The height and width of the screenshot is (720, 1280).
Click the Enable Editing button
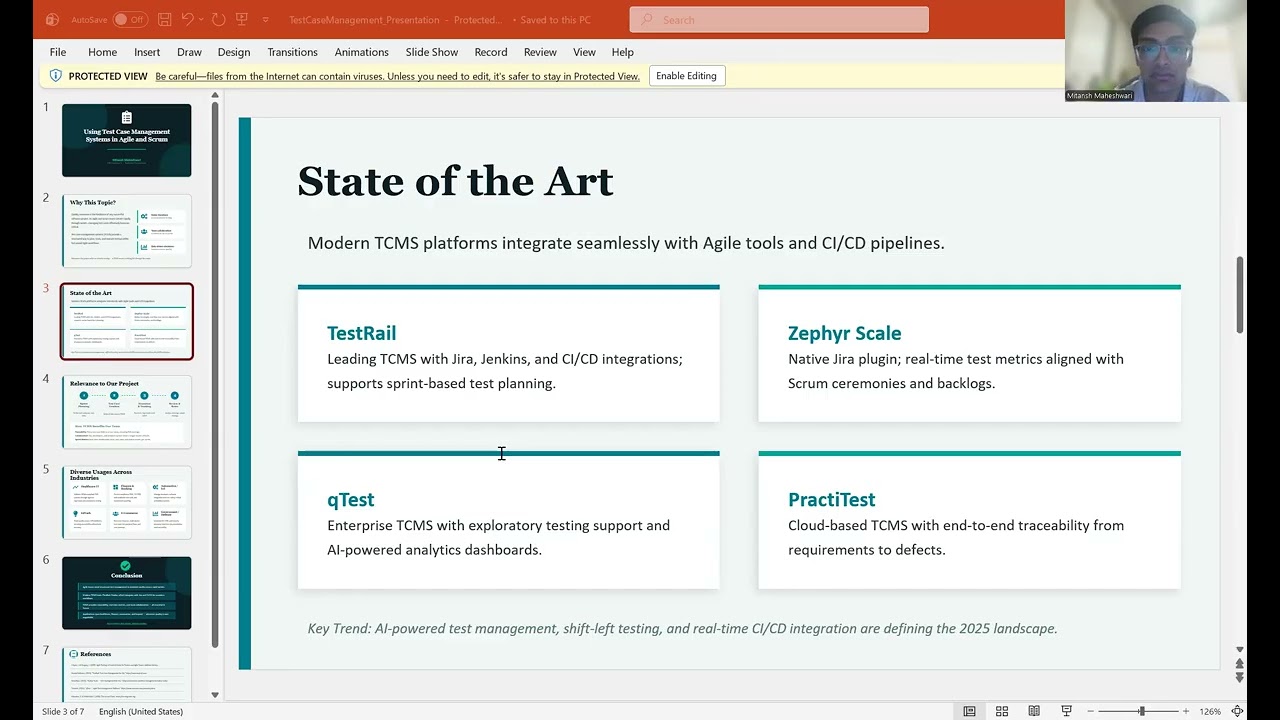[x=686, y=76]
